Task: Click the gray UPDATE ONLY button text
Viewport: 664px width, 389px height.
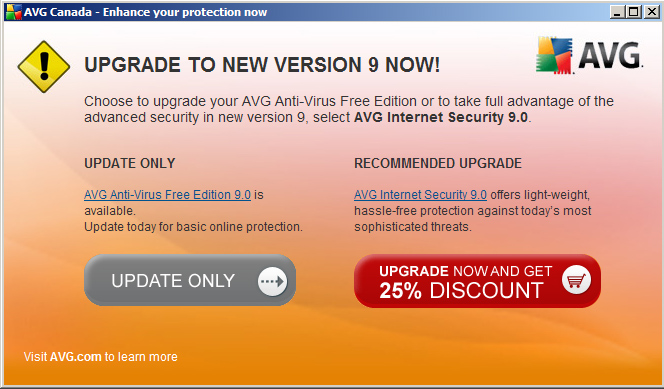Action: [x=173, y=281]
